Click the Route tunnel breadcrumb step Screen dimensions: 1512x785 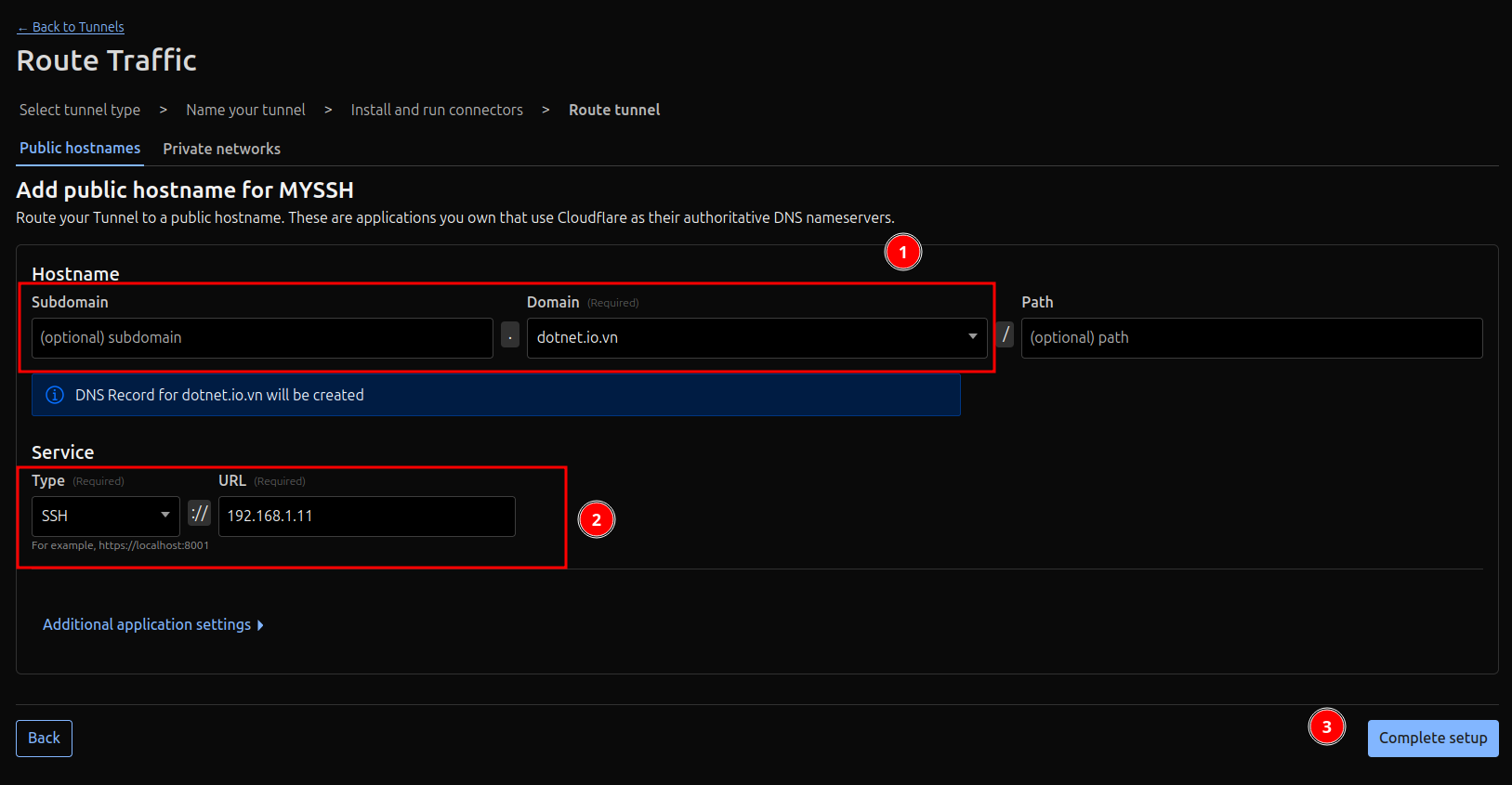pos(614,110)
